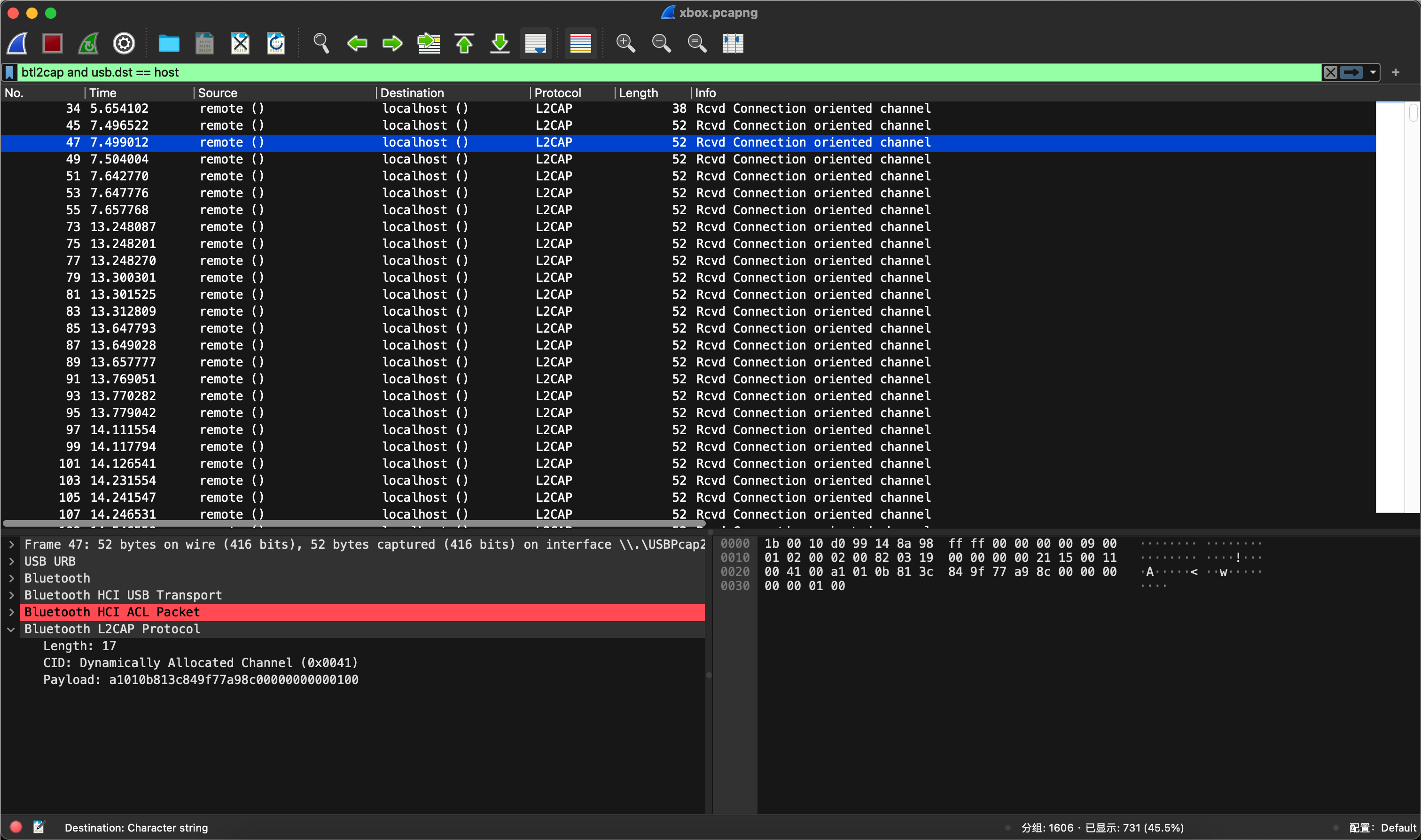Expand the USB URB node
The height and width of the screenshot is (840, 1421).
click(11, 561)
